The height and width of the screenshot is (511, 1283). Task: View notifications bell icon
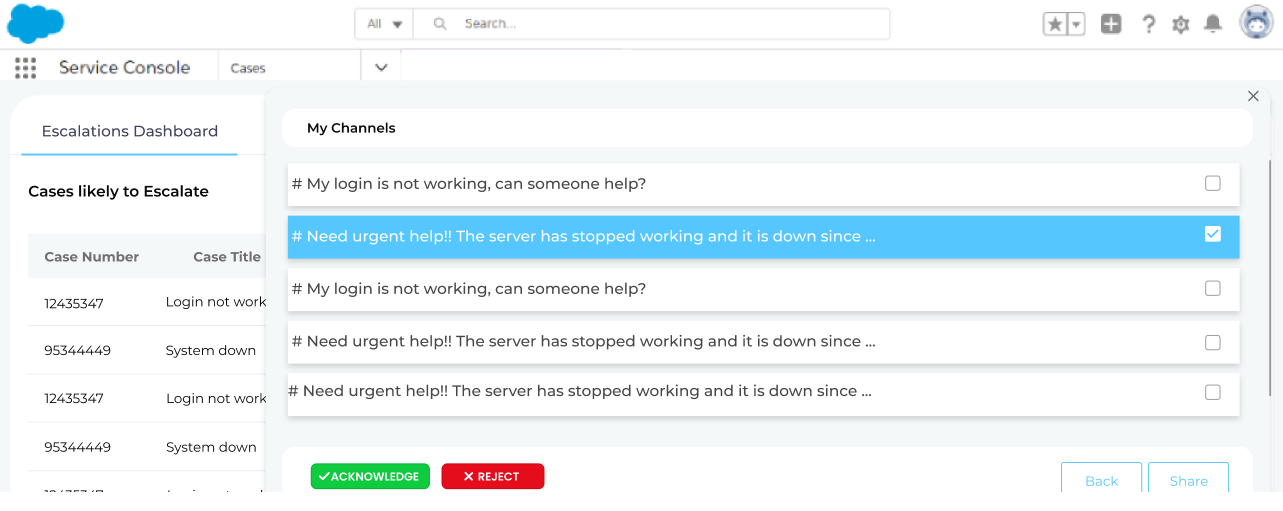[1213, 24]
